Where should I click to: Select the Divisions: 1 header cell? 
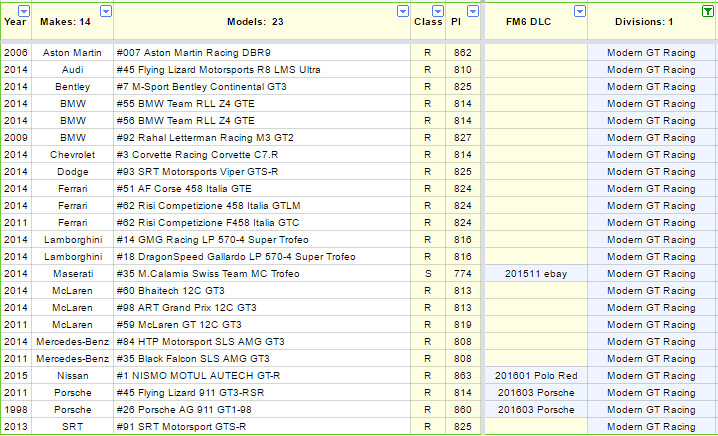click(x=652, y=22)
